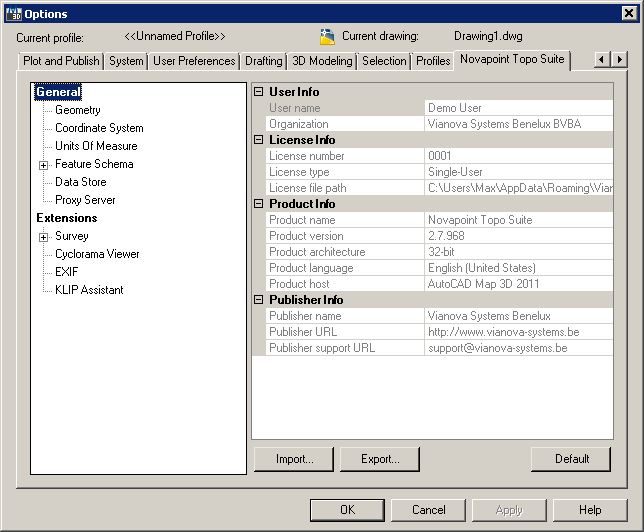
Task: Select KLIP Assistant tree item
Action: (89, 290)
